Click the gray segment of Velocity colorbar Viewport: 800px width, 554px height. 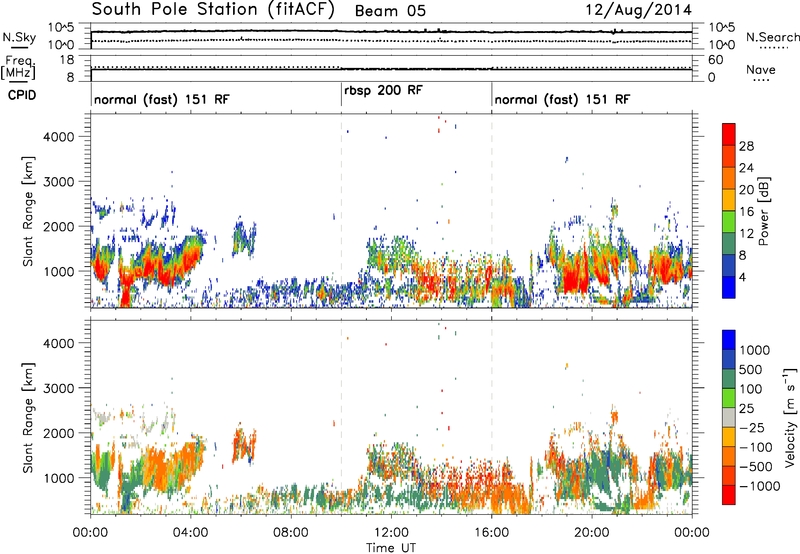[729, 417]
